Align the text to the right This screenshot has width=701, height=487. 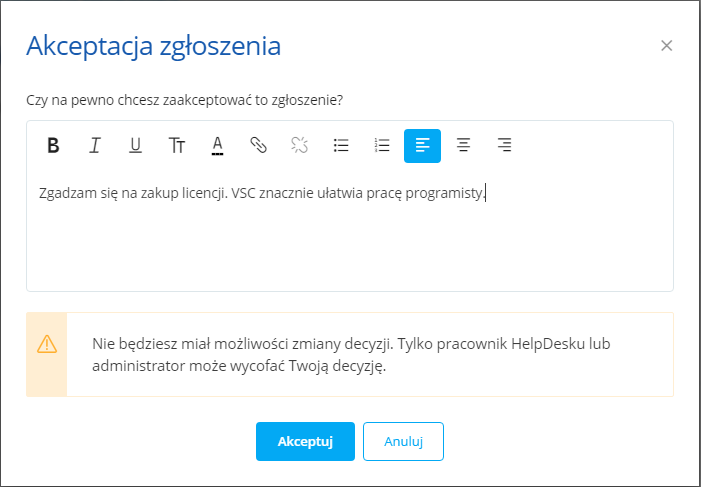click(x=504, y=146)
